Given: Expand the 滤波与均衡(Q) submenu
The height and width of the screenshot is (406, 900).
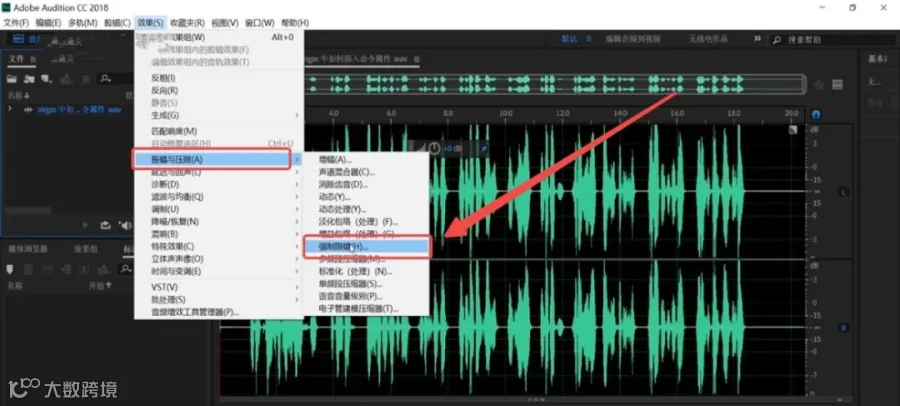Looking at the screenshot, I should 218,196.
